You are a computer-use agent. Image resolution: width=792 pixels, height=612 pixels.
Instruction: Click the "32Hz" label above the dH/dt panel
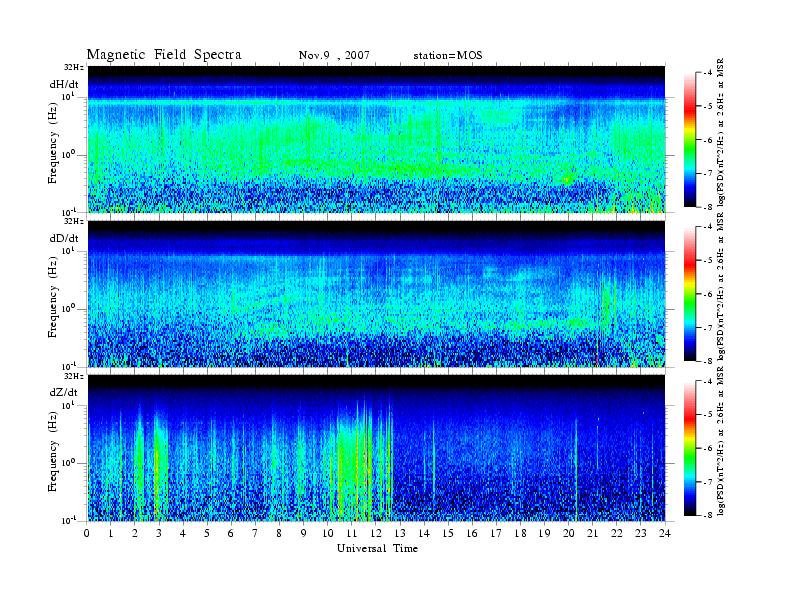pyautogui.click(x=74, y=67)
